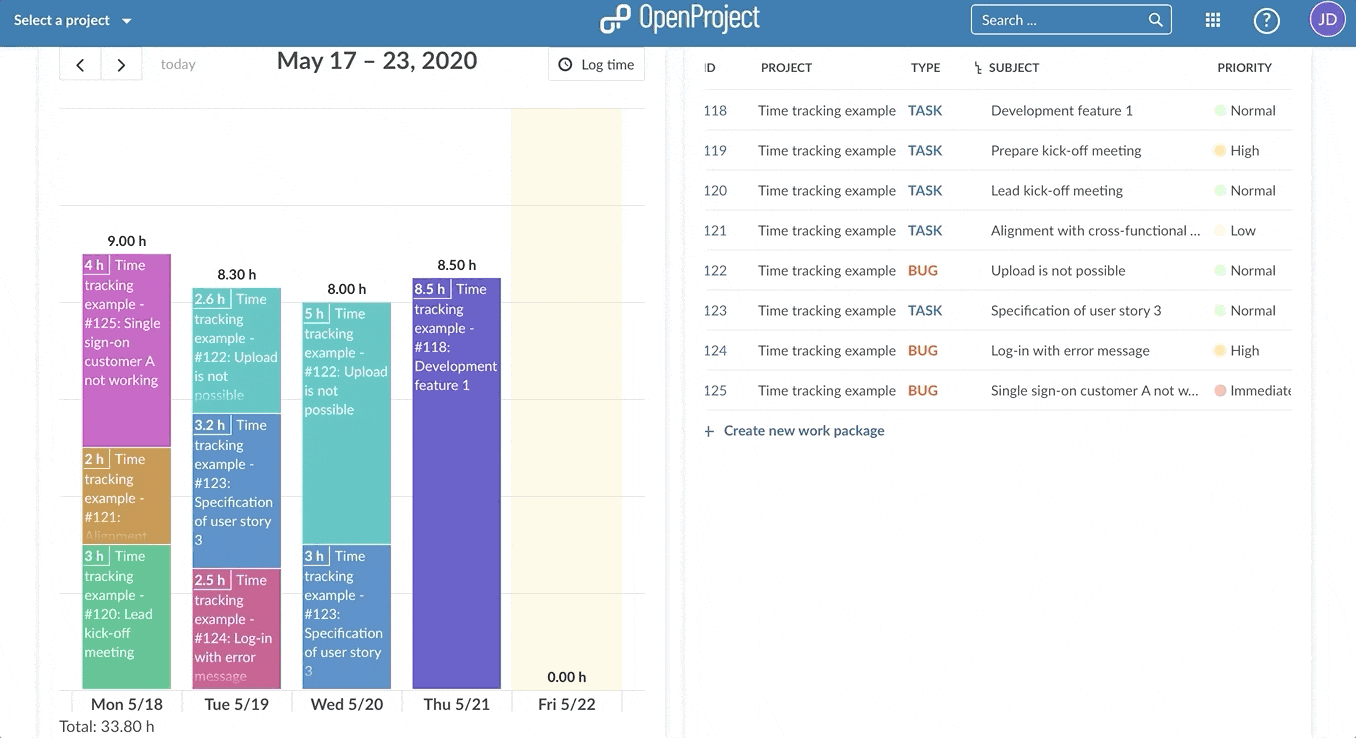The width and height of the screenshot is (1356, 738).
Task: Go to previous week arrow
Action: click(80, 65)
